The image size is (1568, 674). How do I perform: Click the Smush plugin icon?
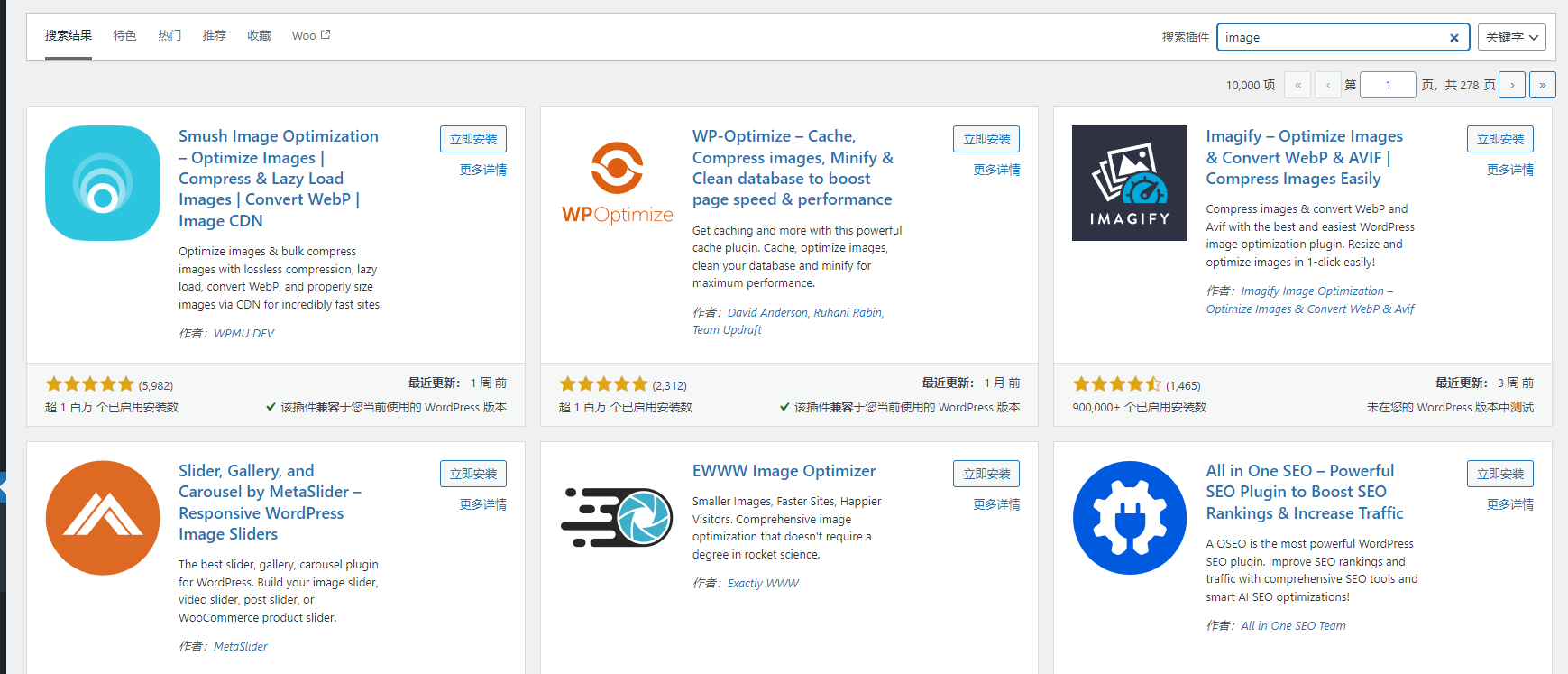pyautogui.click(x=103, y=183)
